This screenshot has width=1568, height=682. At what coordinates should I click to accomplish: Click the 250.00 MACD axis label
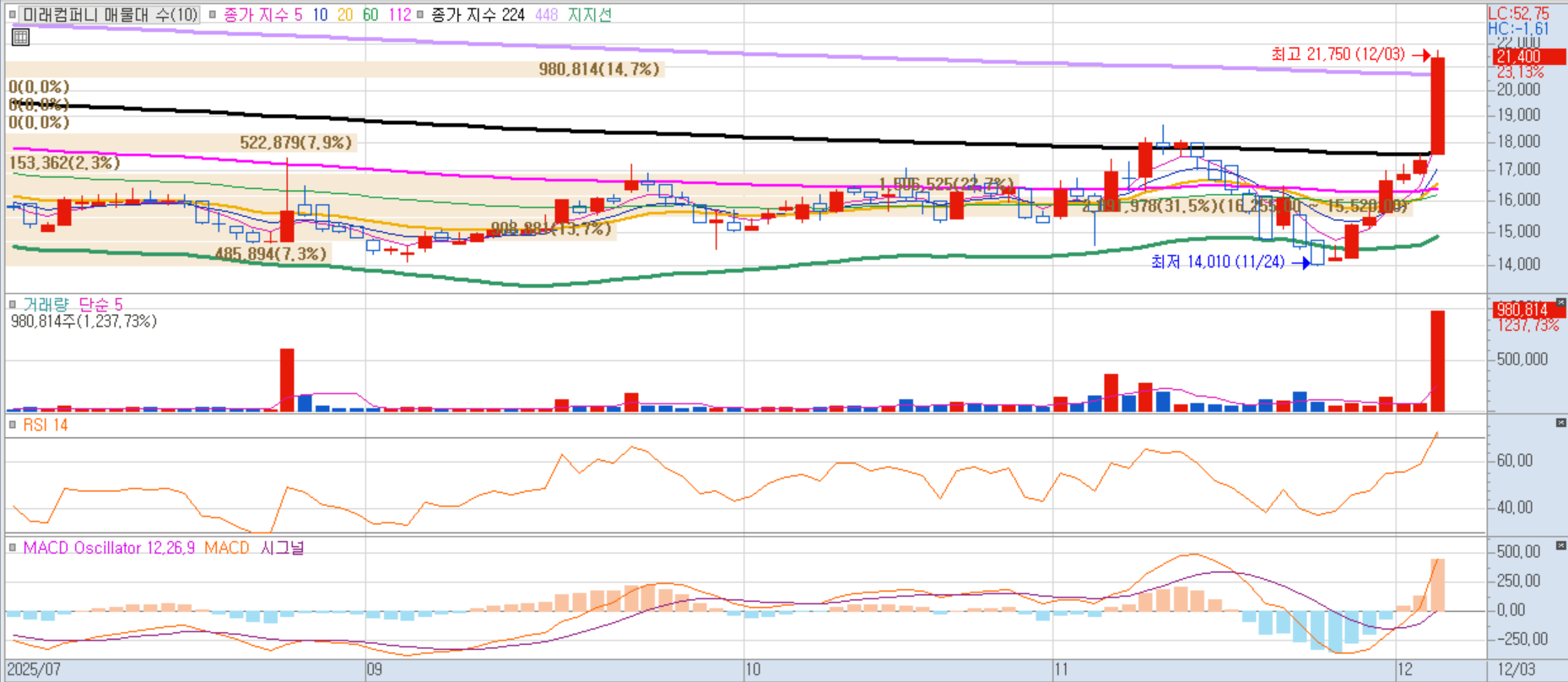pos(1518,581)
